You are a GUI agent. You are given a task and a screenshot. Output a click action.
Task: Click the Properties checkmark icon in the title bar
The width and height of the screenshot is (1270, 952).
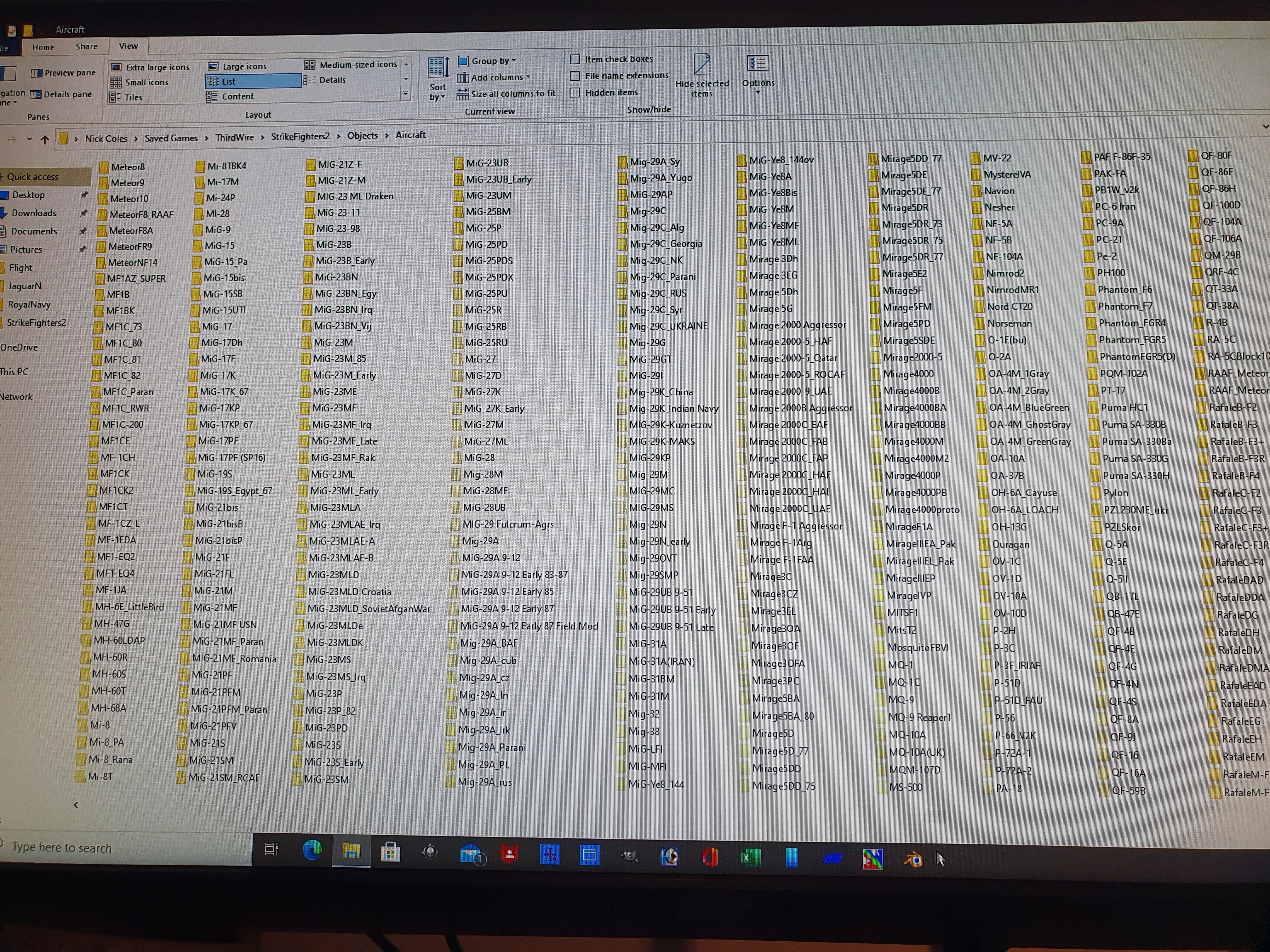pos(11,31)
